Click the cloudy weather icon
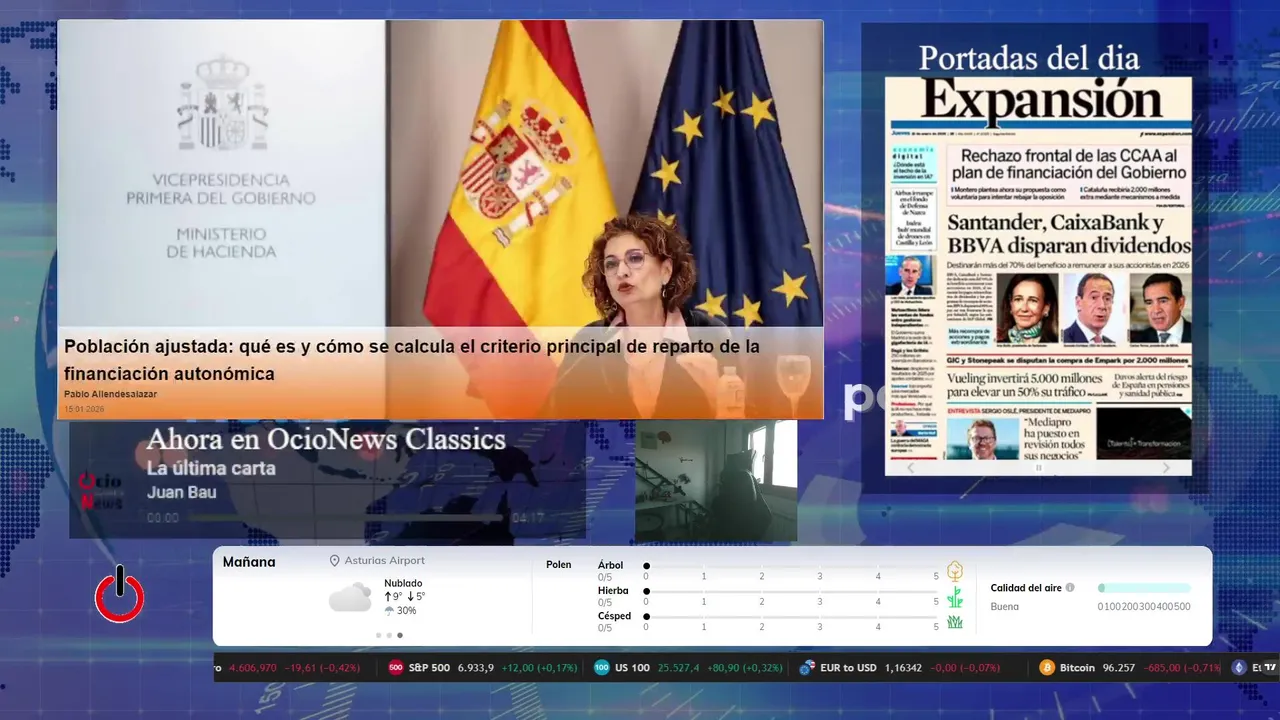Image resolution: width=1280 pixels, height=720 pixels. click(350, 598)
